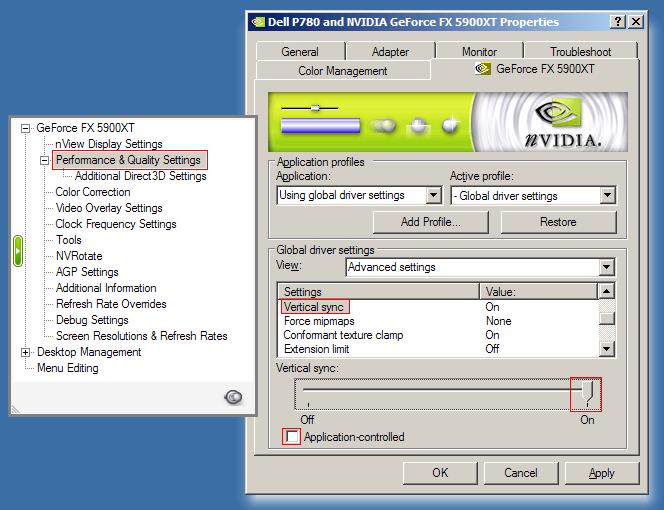Select Desktop Management label
Screen dimensions: 664x510
click(x=89, y=352)
